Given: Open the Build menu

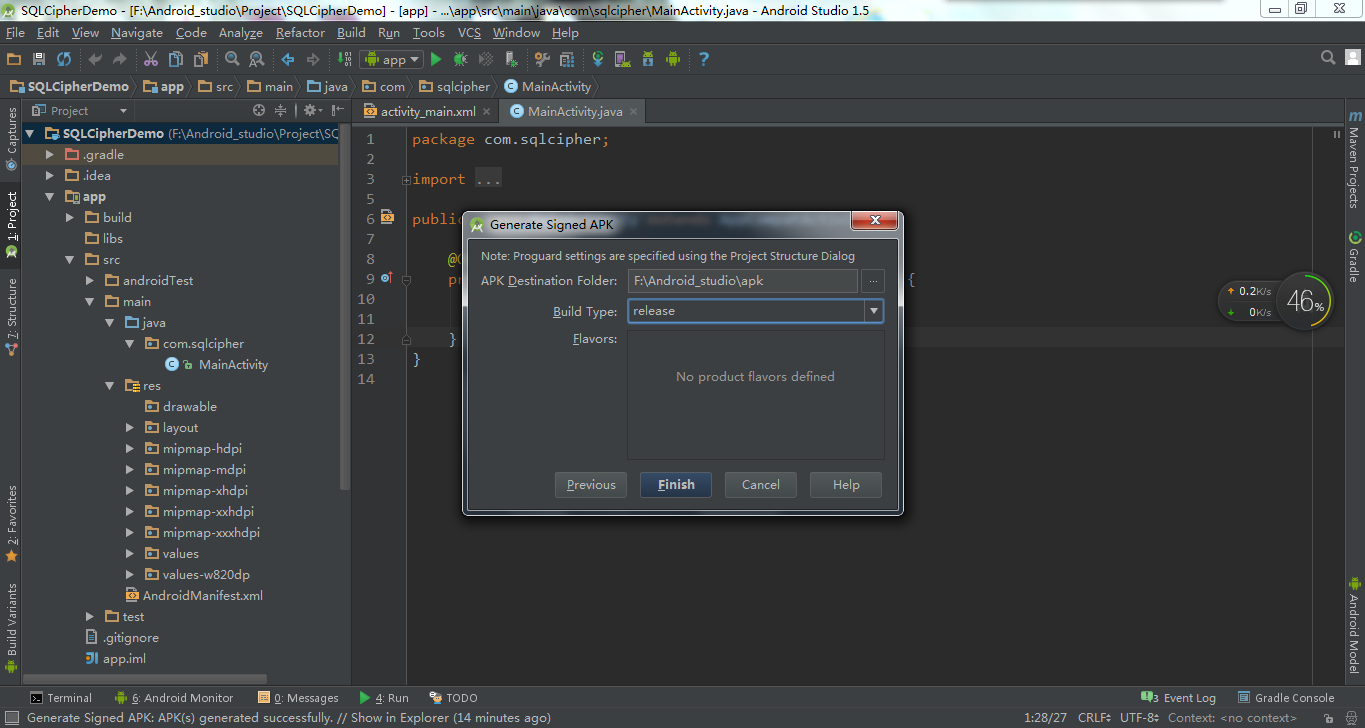Looking at the screenshot, I should 351,32.
